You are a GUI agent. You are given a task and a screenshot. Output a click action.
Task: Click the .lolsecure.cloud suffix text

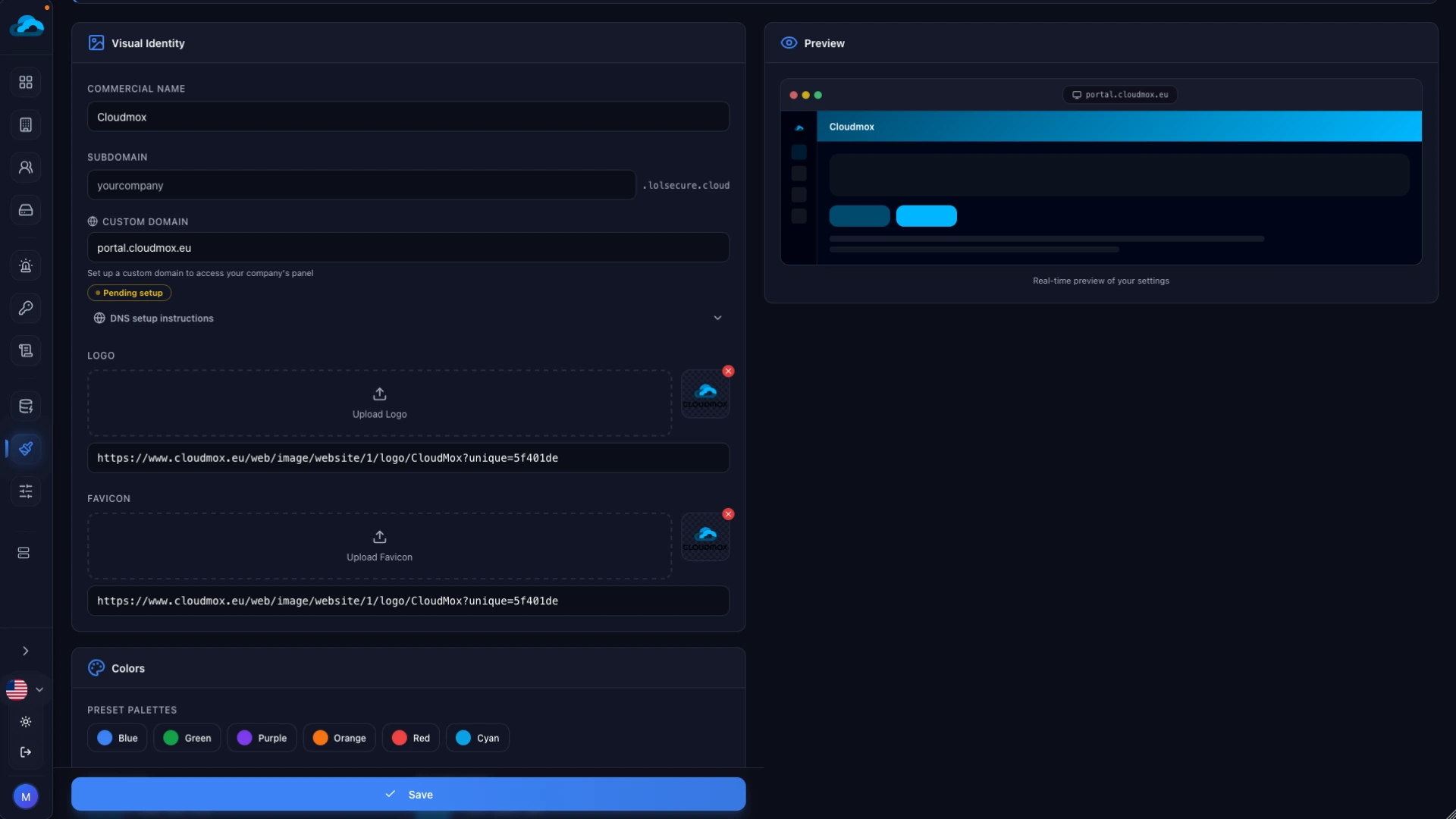[686, 185]
